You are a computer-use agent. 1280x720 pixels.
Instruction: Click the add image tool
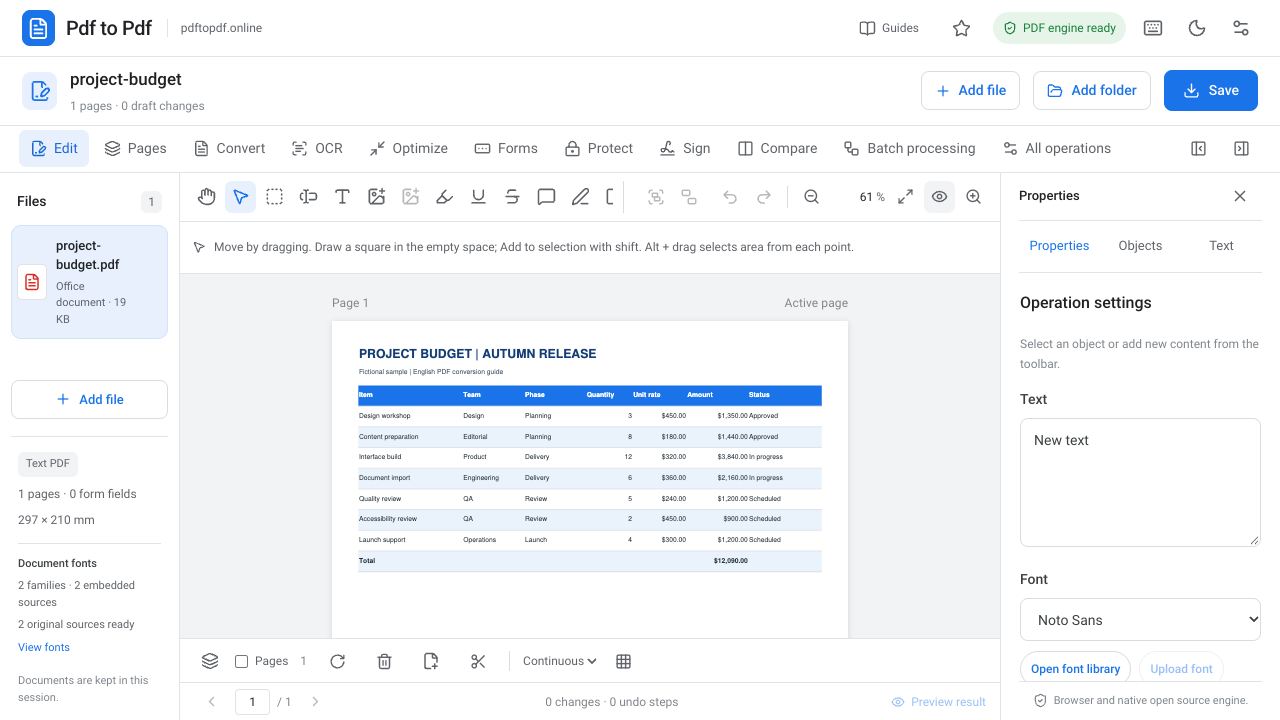pyautogui.click(x=377, y=197)
